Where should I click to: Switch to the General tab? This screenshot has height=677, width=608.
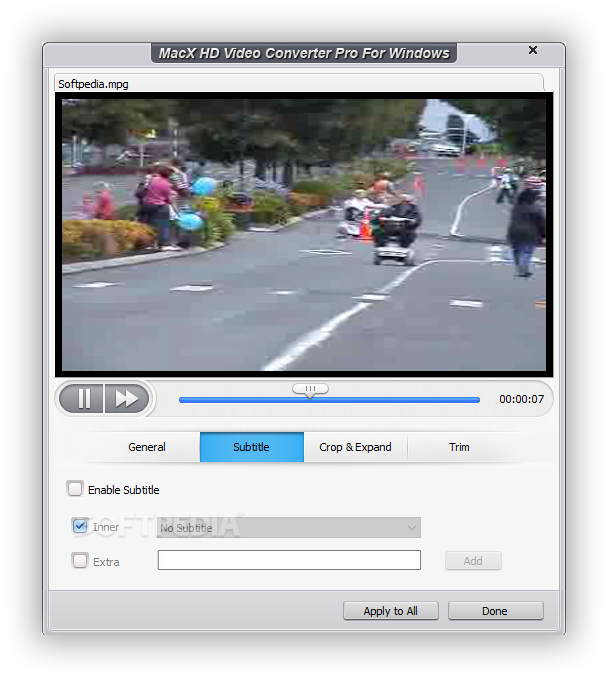[147, 447]
